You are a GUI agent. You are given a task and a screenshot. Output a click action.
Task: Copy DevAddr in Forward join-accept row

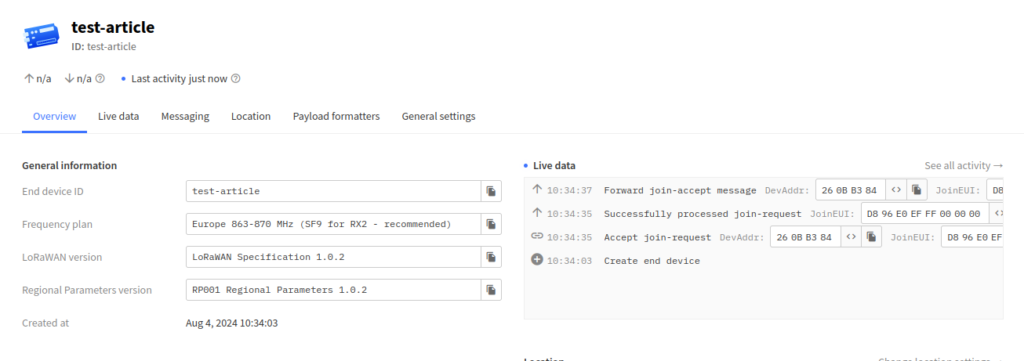[917, 190]
